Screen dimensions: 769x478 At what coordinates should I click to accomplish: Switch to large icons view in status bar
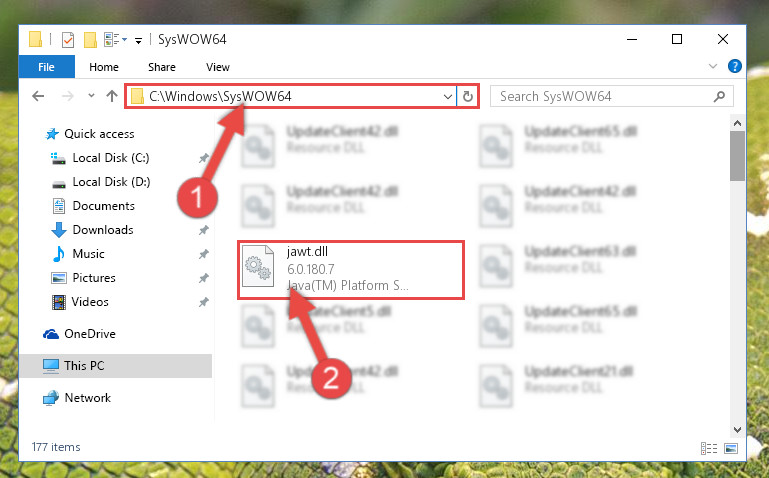pyautogui.click(x=731, y=448)
